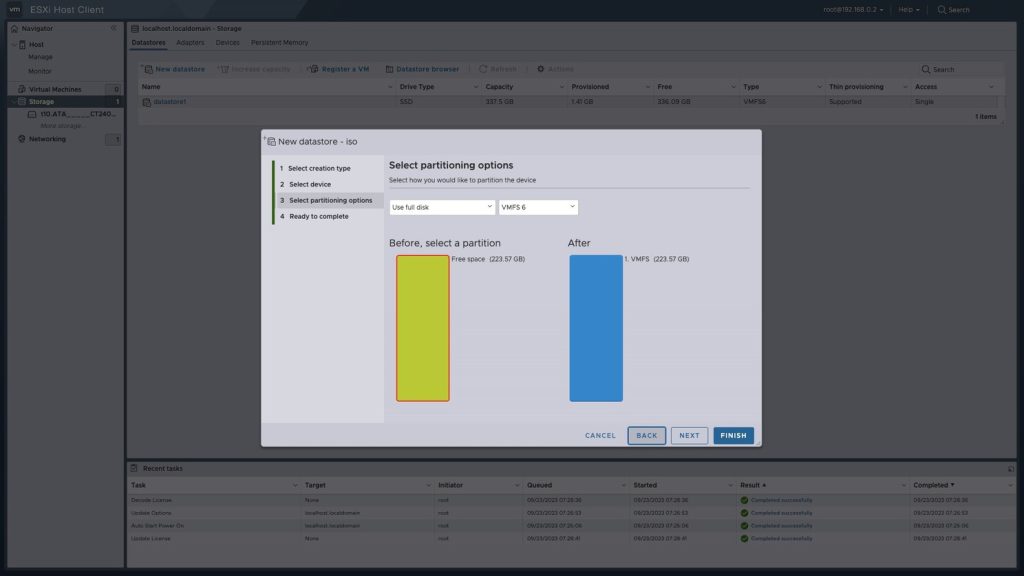This screenshot has height=576, width=1024.
Task: Maximize the Recent tasks panel
Action: click(x=1011, y=469)
